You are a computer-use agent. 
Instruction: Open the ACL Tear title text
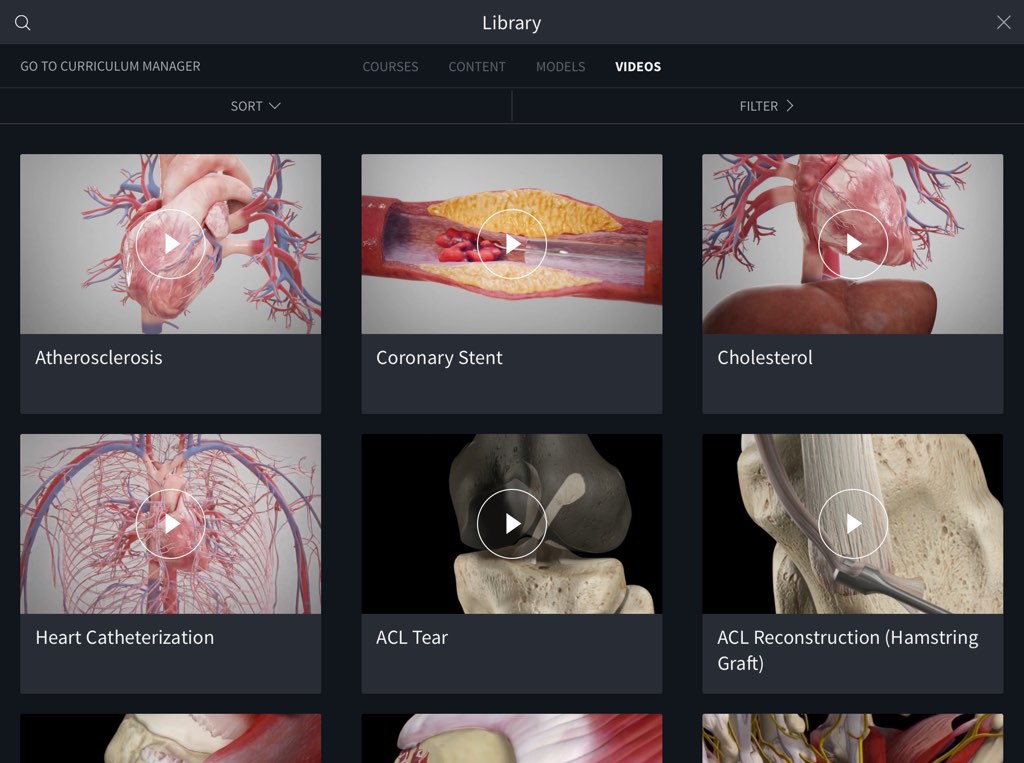[412, 637]
